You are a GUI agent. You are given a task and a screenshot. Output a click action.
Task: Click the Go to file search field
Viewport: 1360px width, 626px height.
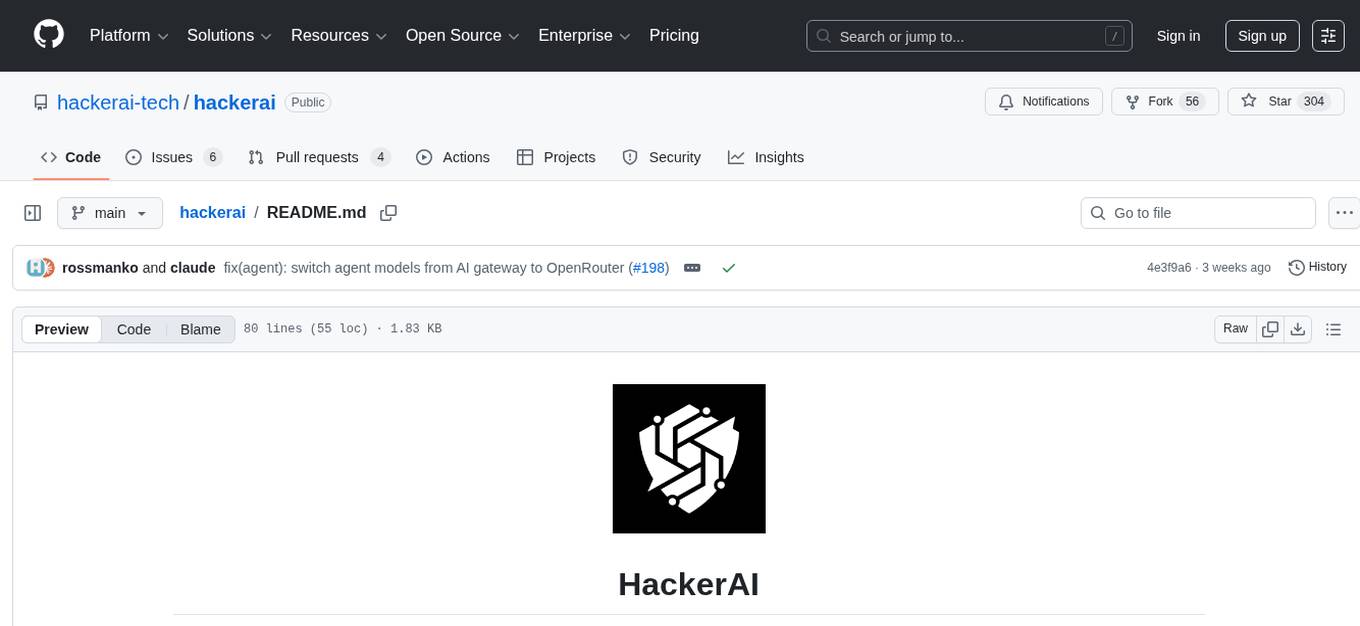(x=1197, y=212)
